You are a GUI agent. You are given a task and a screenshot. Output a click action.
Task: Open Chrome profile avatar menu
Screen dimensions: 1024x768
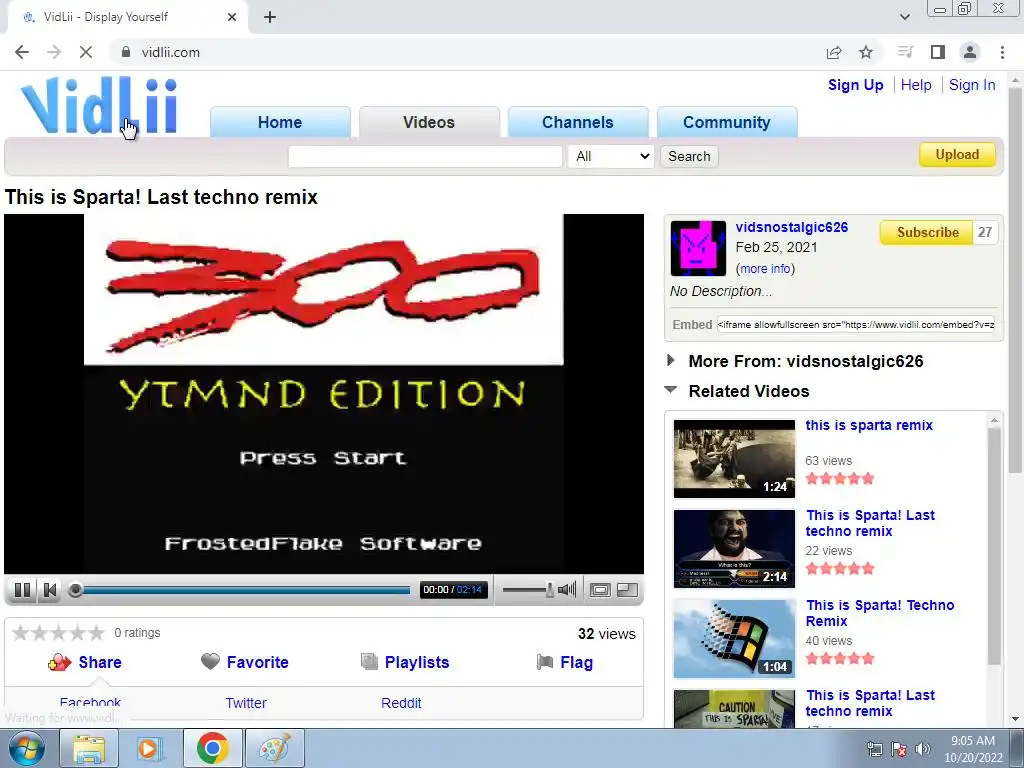pyautogui.click(x=970, y=52)
